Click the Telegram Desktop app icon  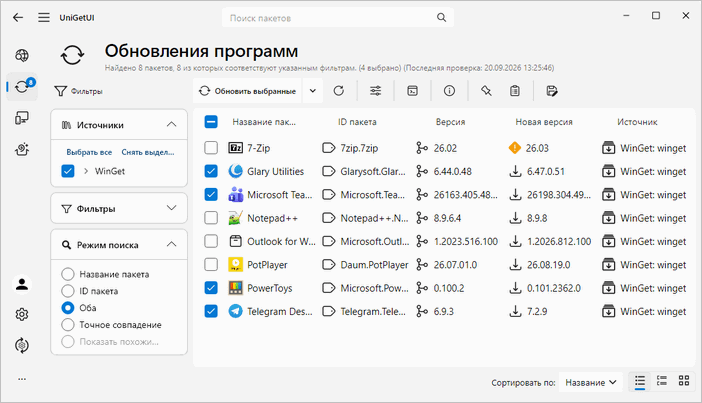235,311
